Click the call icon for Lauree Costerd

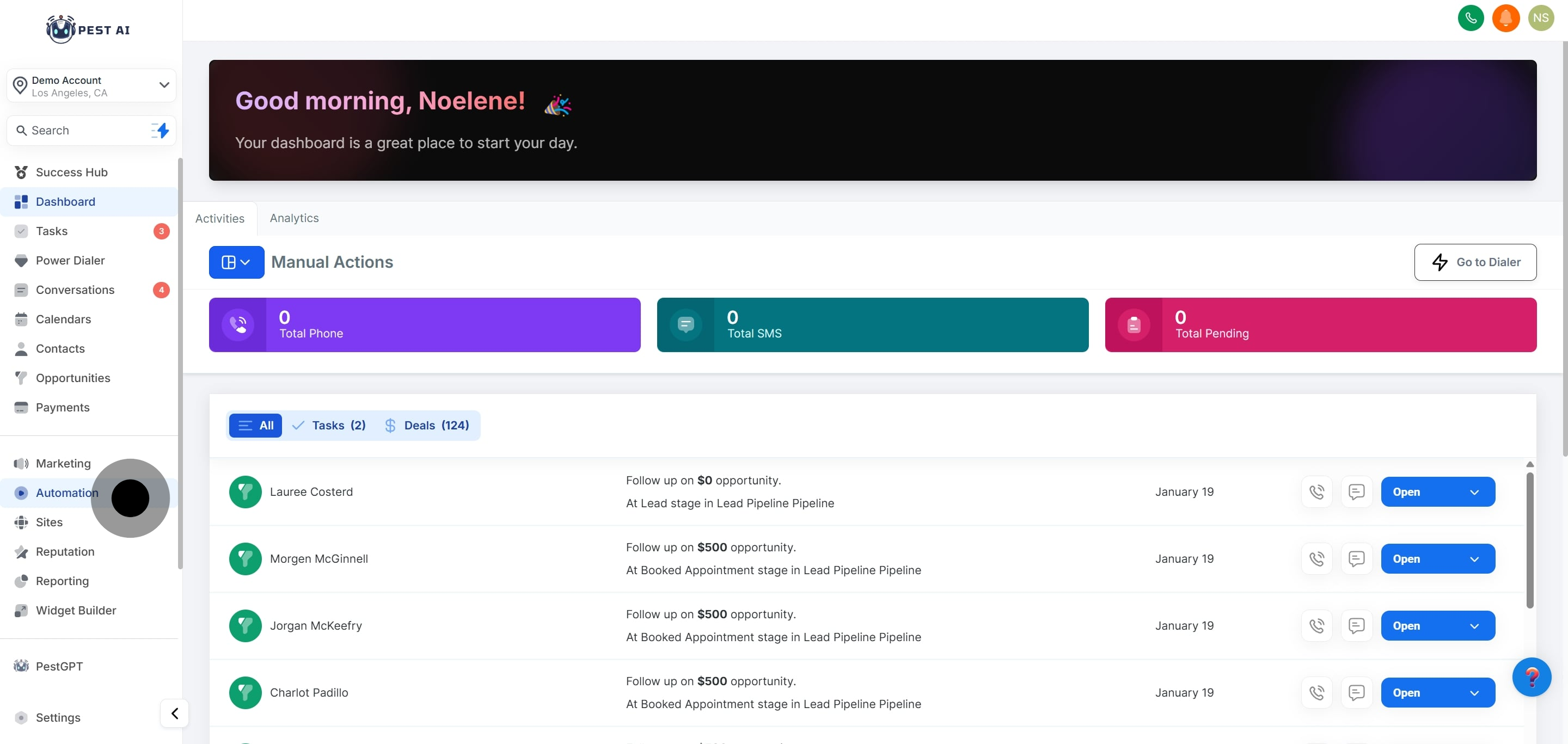[x=1316, y=491]
